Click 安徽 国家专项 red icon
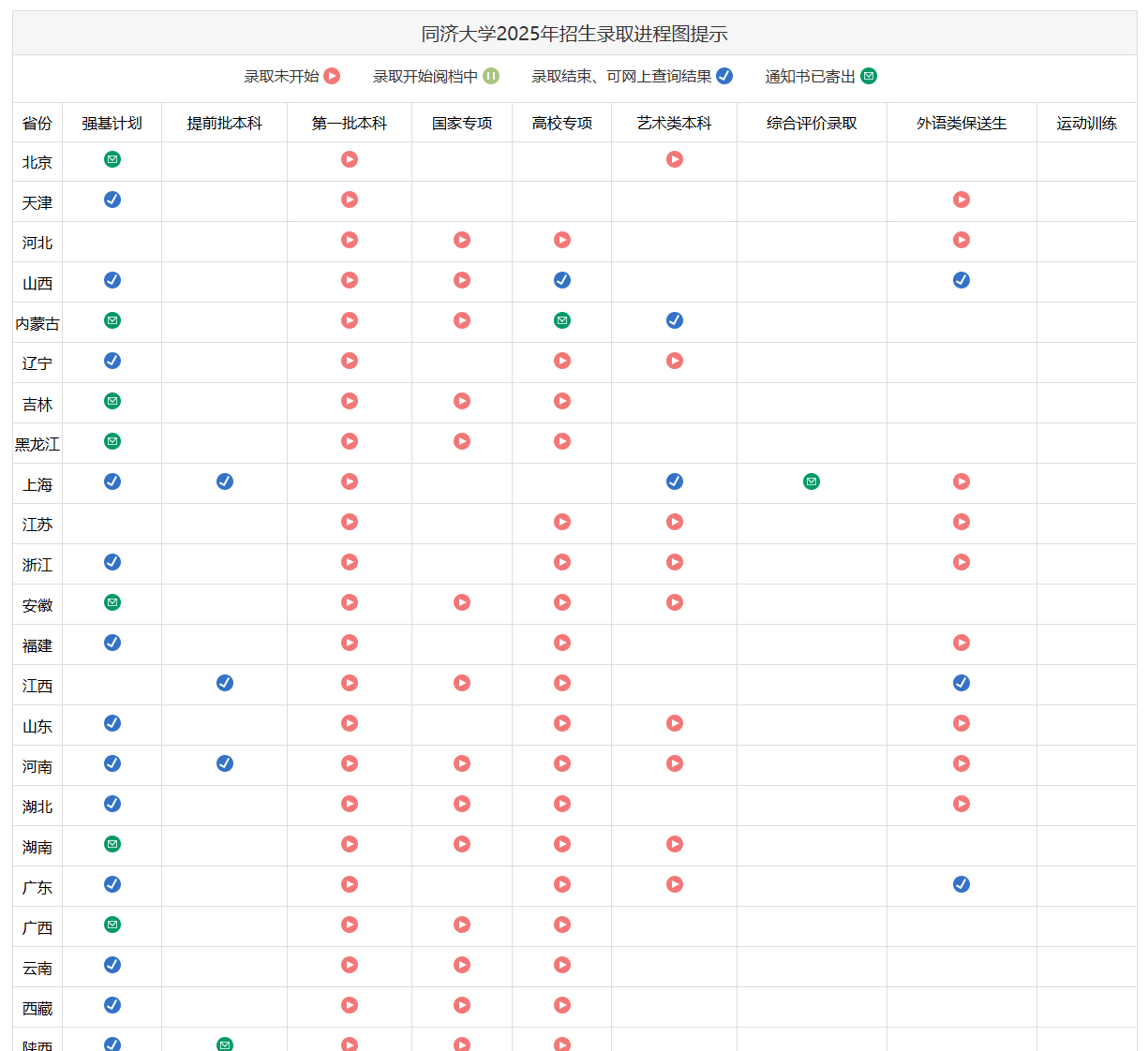1148x1051 pixels. click(x=462, y=602)
